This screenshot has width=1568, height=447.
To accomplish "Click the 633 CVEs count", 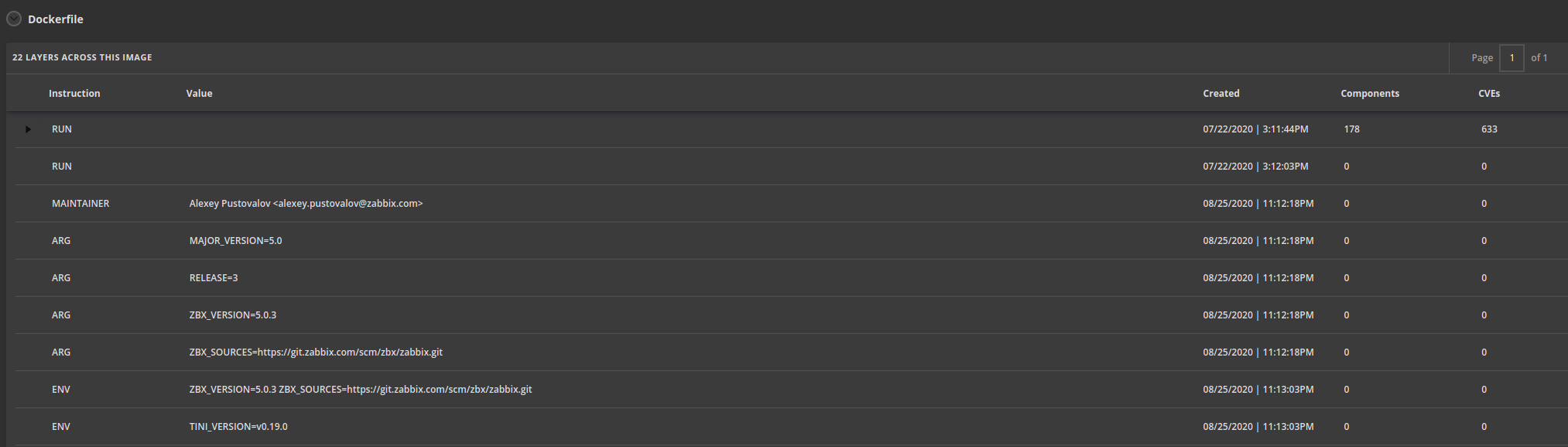I will tap(1489, 129).
